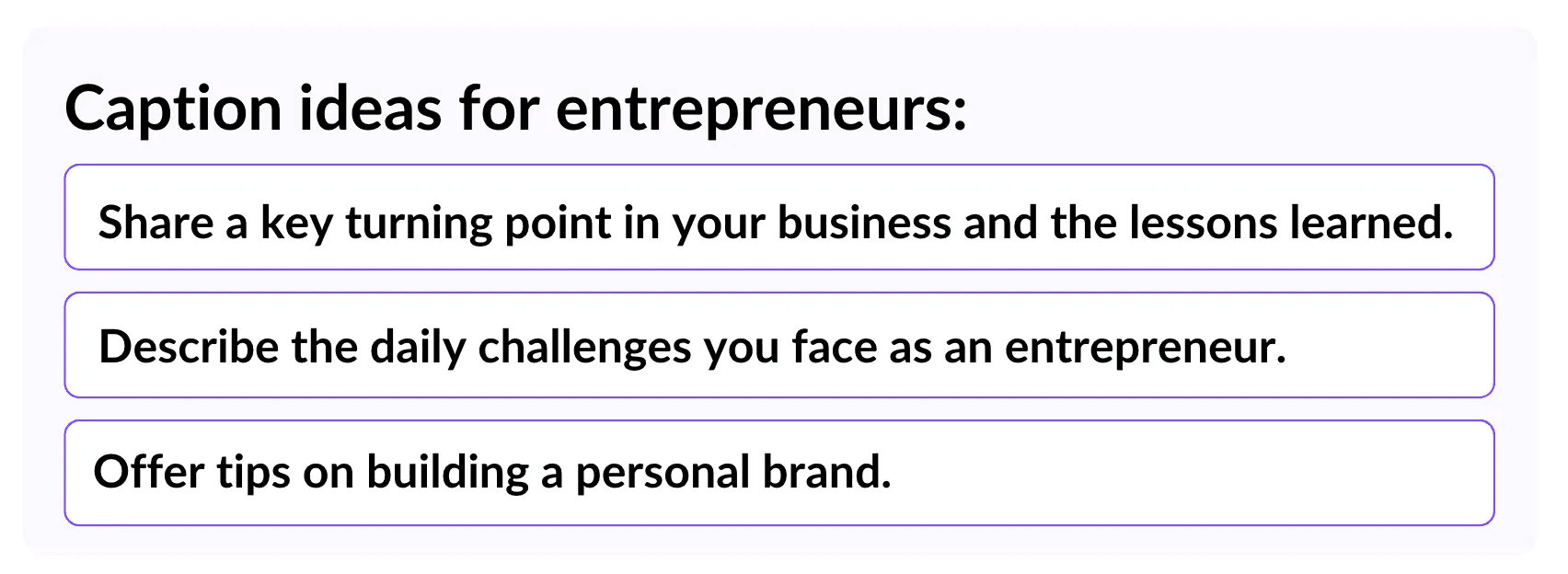Select the 'Share a key turning point' caption box
The image size is (1568, 574).
[778, 217]
